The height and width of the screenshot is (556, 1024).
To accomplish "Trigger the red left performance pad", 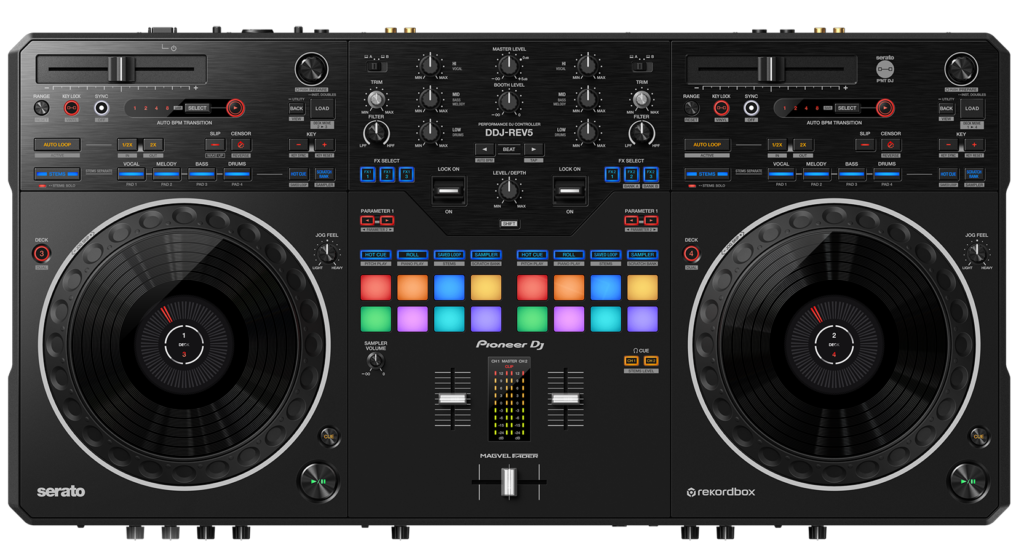I will (x=376, y=287).
